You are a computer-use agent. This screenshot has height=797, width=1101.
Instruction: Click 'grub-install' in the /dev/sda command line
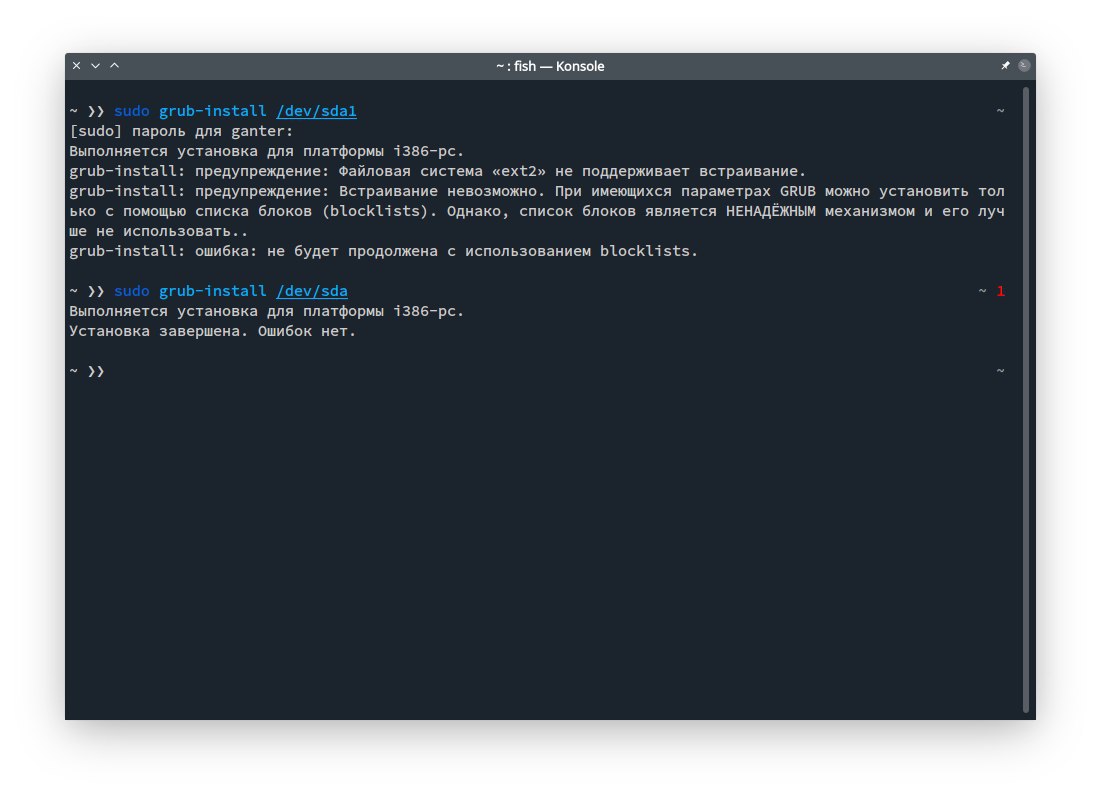(x=213, y=291)
